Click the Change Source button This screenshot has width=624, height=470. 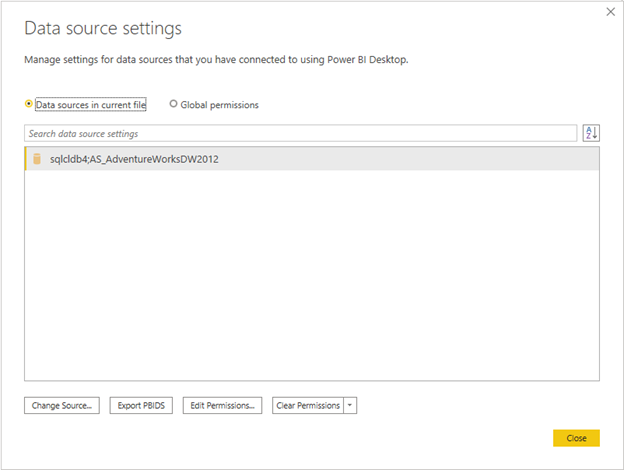[x=62, y=405]
